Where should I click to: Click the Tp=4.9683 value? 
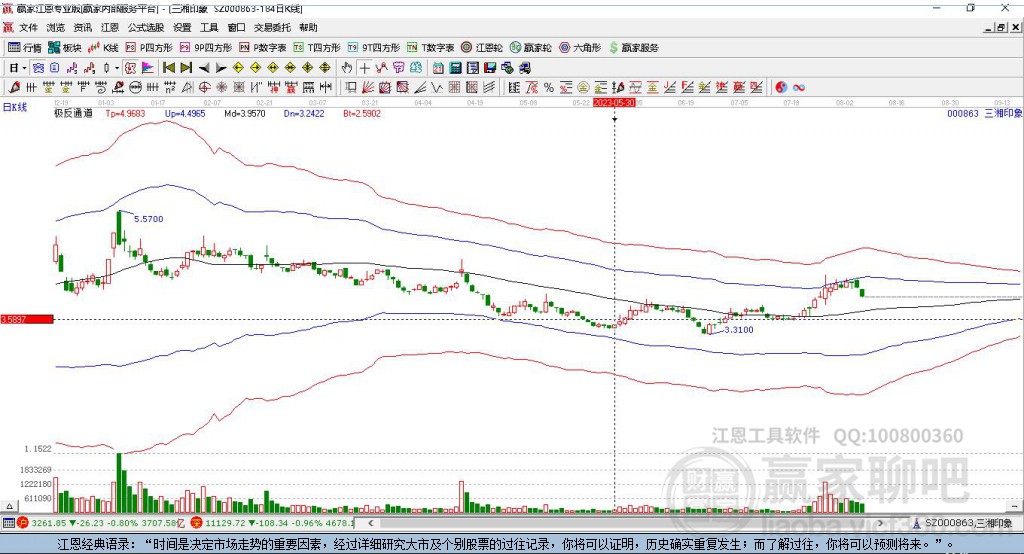[125, 113]
